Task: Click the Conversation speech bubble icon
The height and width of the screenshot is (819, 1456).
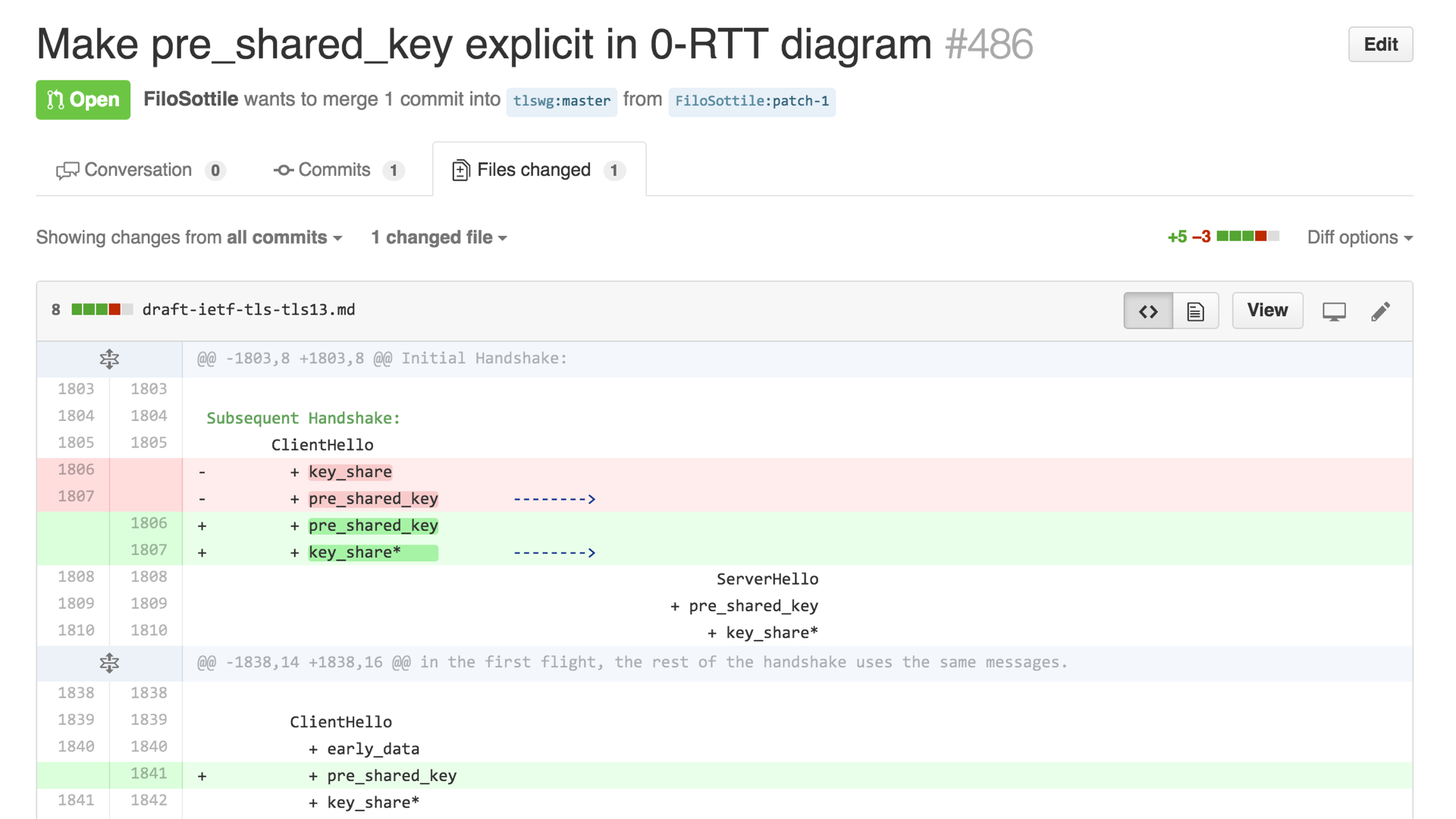Action: 67,171
